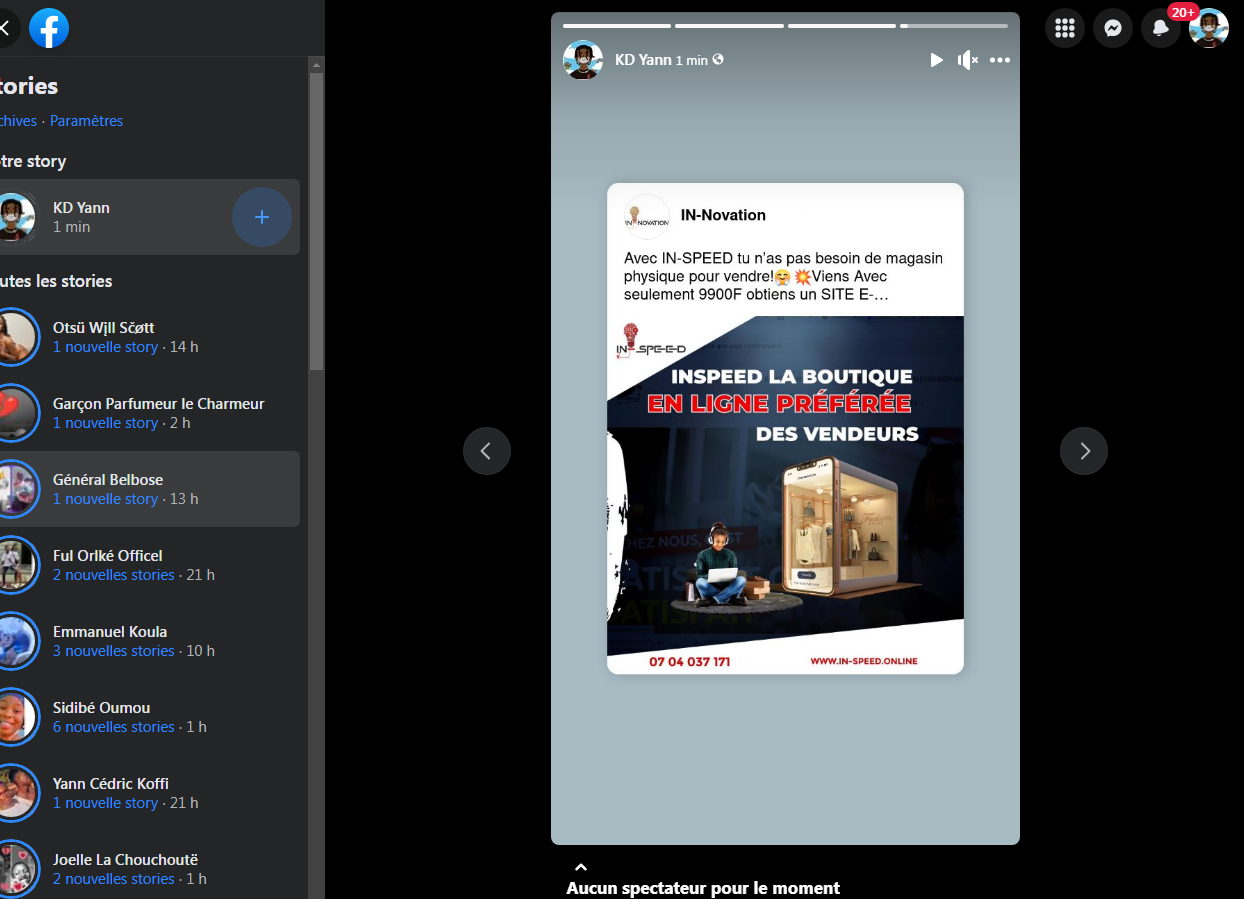This screenshot has width=1244, height=899.
Task: Click KD Yann name in story header
Action: tap(643, 60)
